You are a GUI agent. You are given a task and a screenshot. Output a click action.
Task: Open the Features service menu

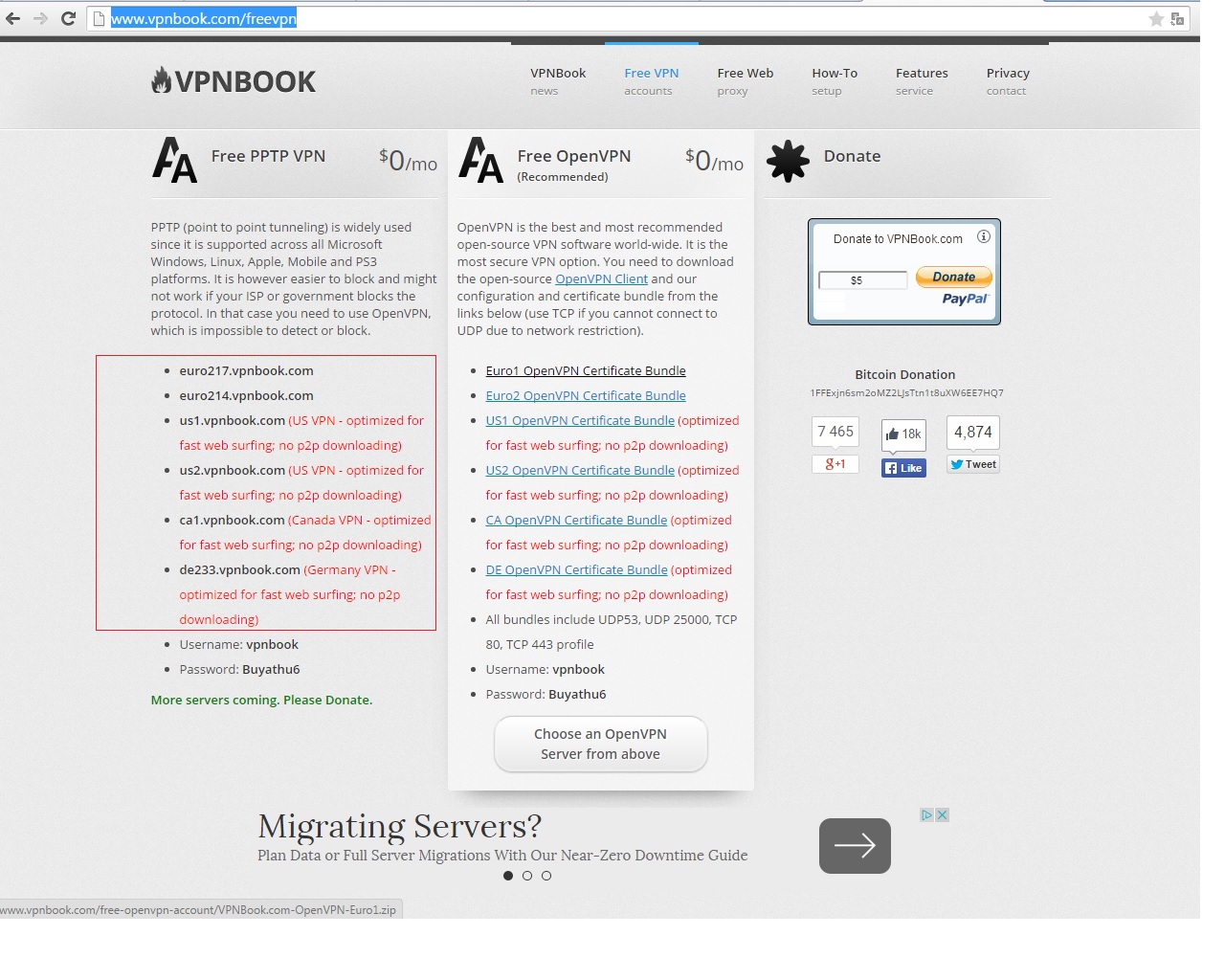(922, 81)
